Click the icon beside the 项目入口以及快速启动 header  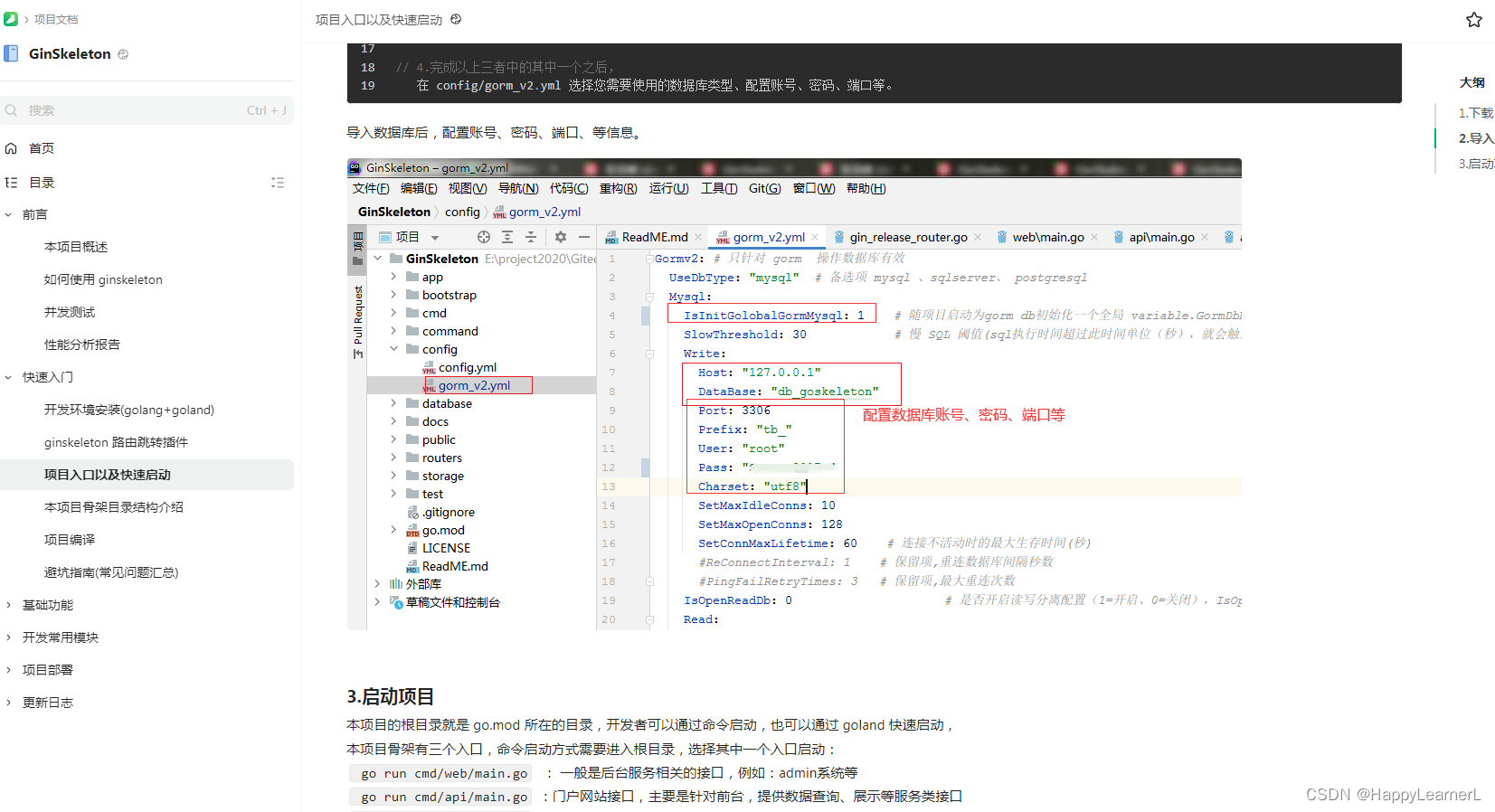(x=456, y=19)
